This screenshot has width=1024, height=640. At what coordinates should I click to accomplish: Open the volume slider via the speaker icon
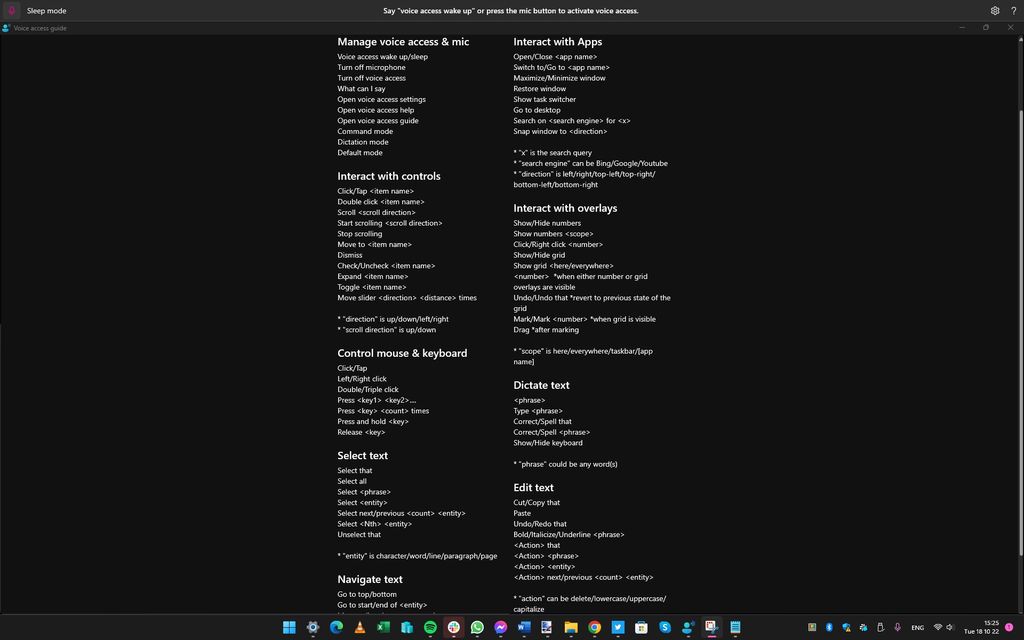pos(951,628)
